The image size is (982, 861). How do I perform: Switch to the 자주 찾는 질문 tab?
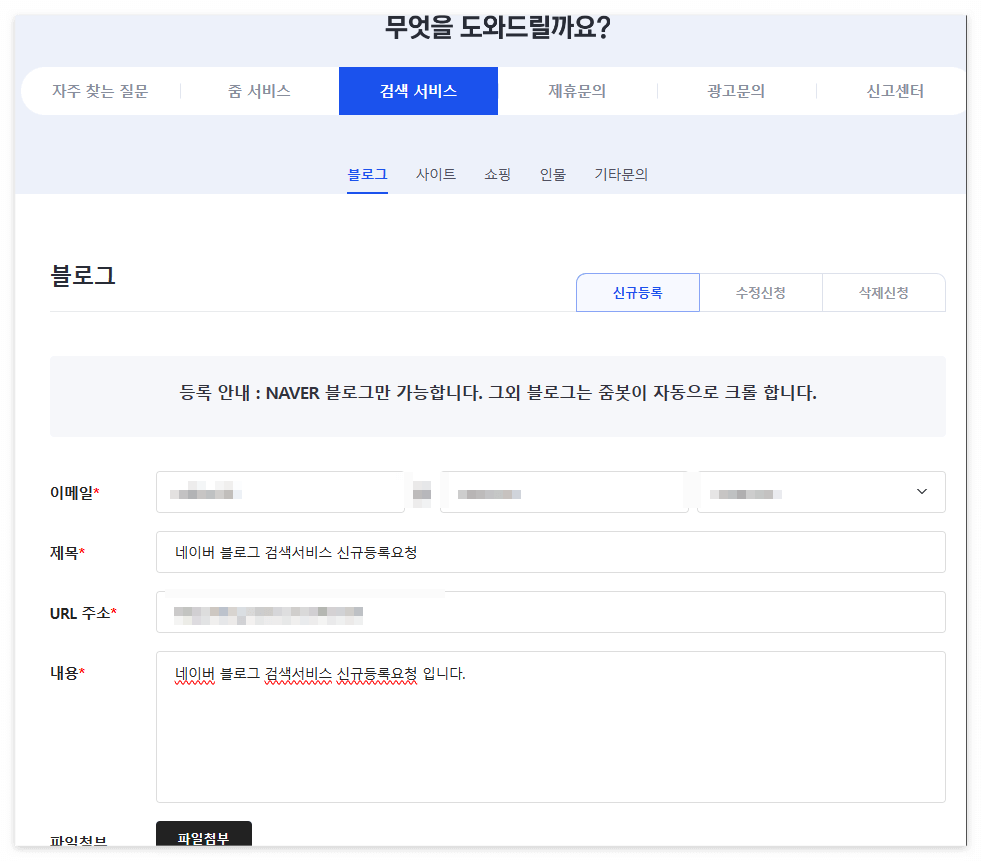[101, 90]
